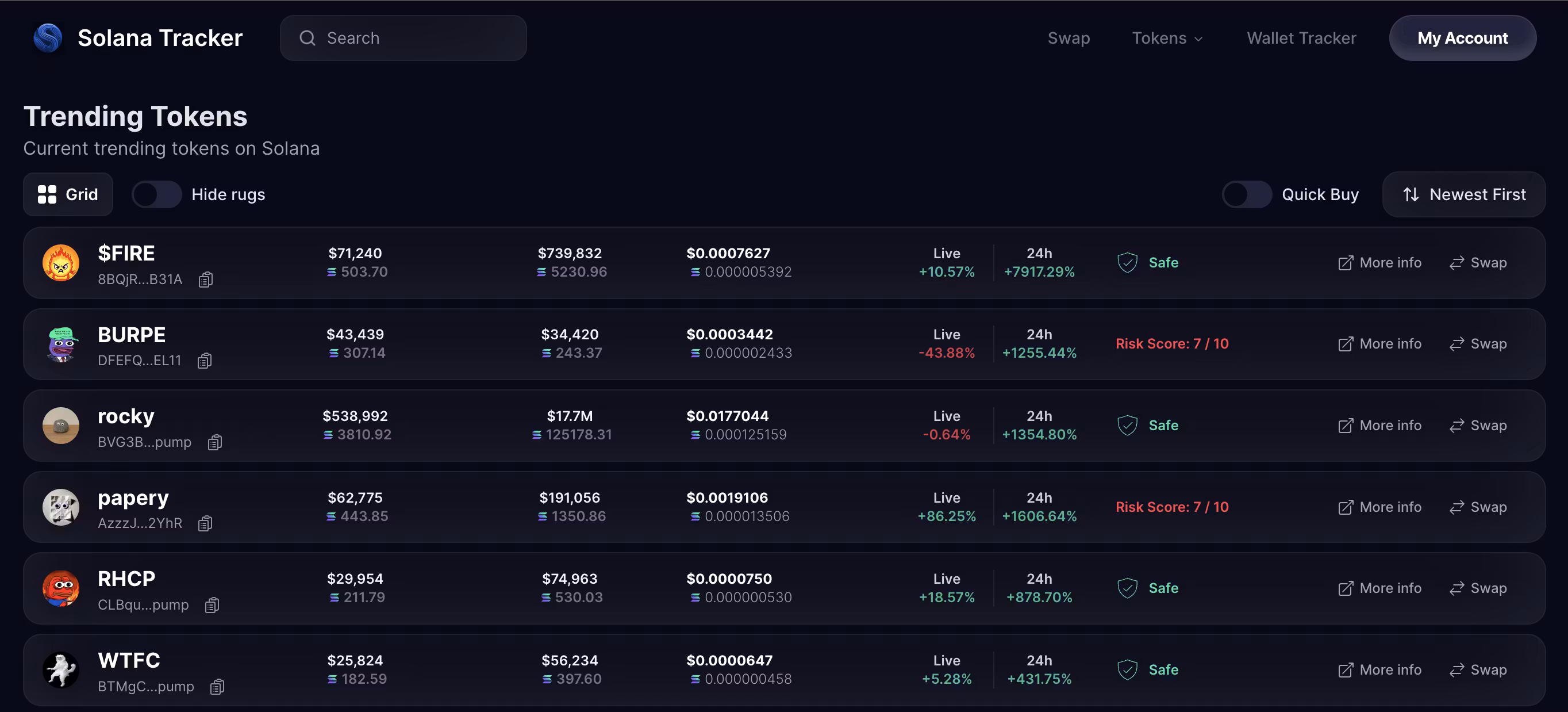Copy the WTFC token address
Screen dimensions: 1568x712
(x=217, y=687)
